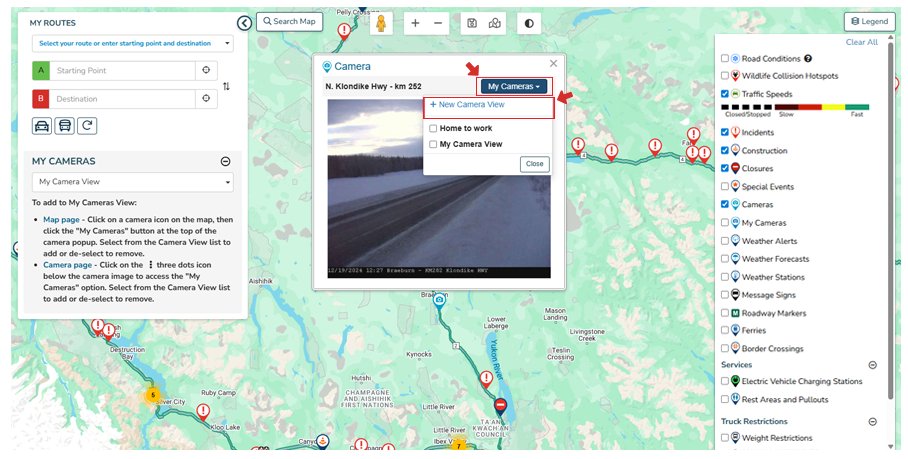Click the Search Map button
Viewport: 908px width, 459px height.
[289, 21]
